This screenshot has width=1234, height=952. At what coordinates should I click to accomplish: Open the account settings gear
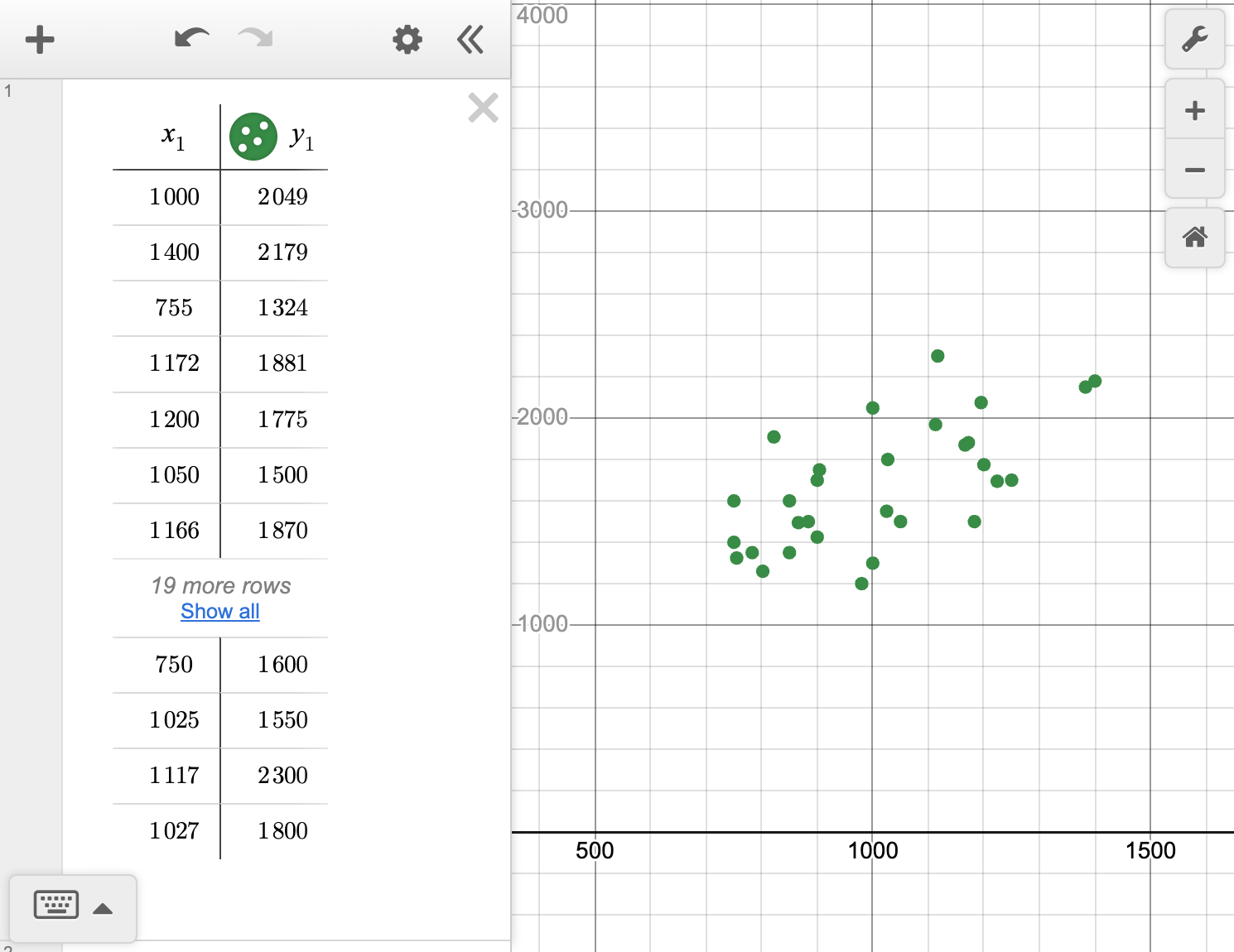click(406, 39)
